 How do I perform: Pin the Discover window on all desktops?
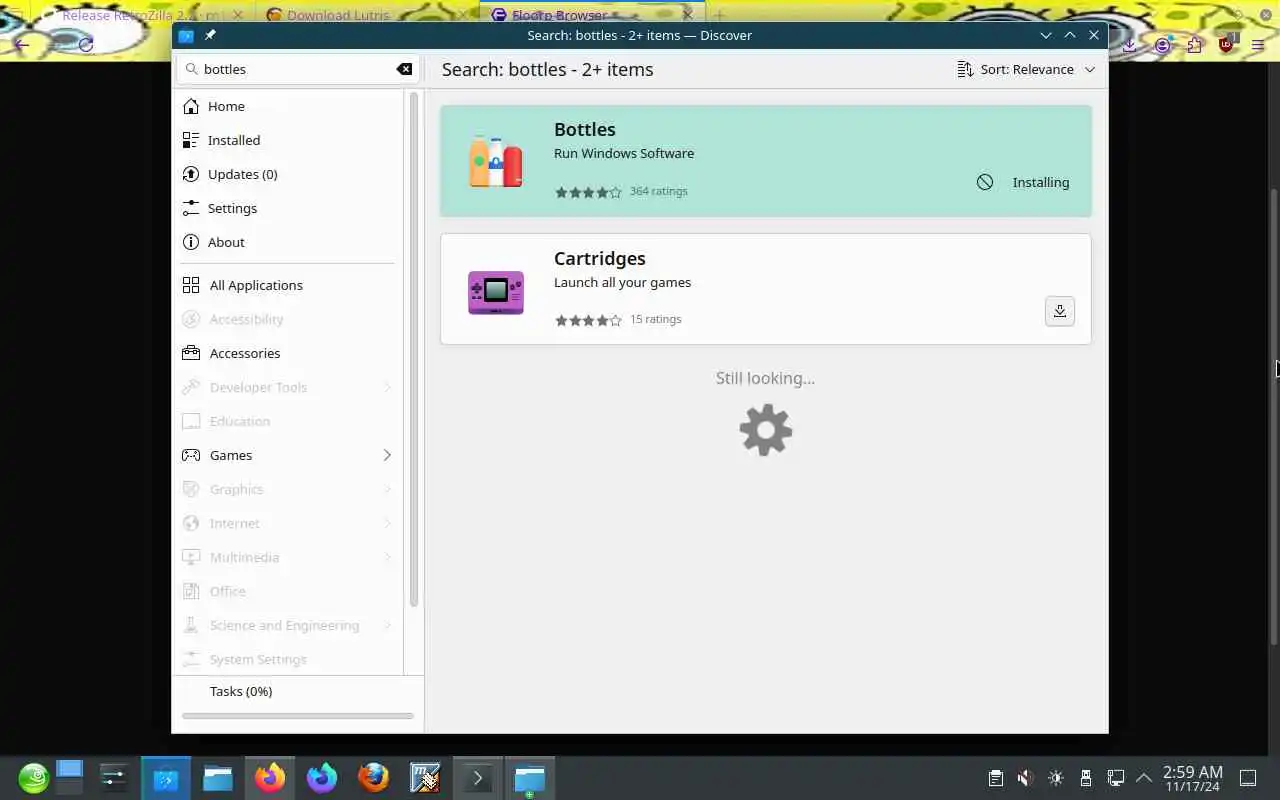210,35
